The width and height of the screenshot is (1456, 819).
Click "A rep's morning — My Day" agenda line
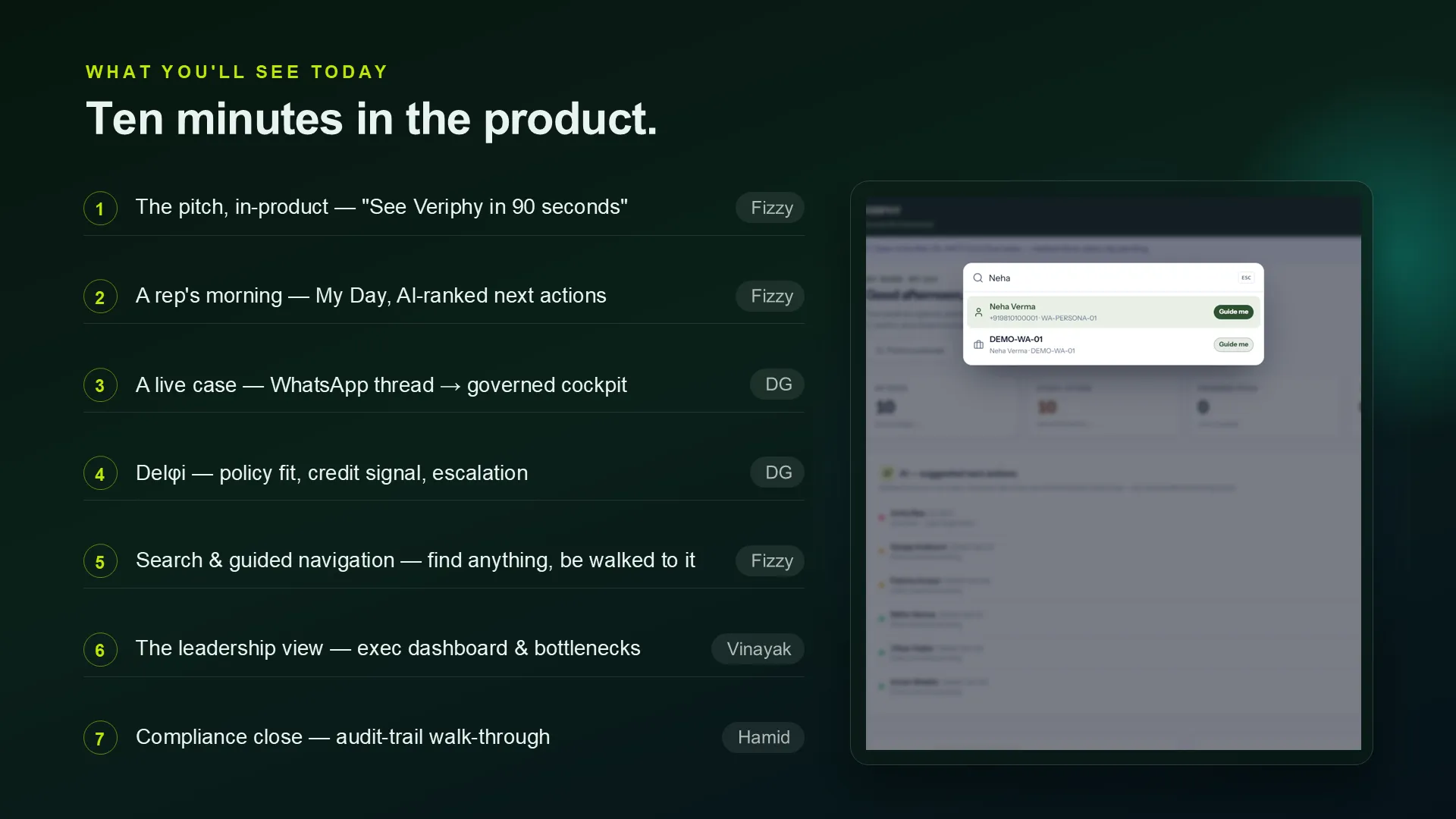(371, 296)
